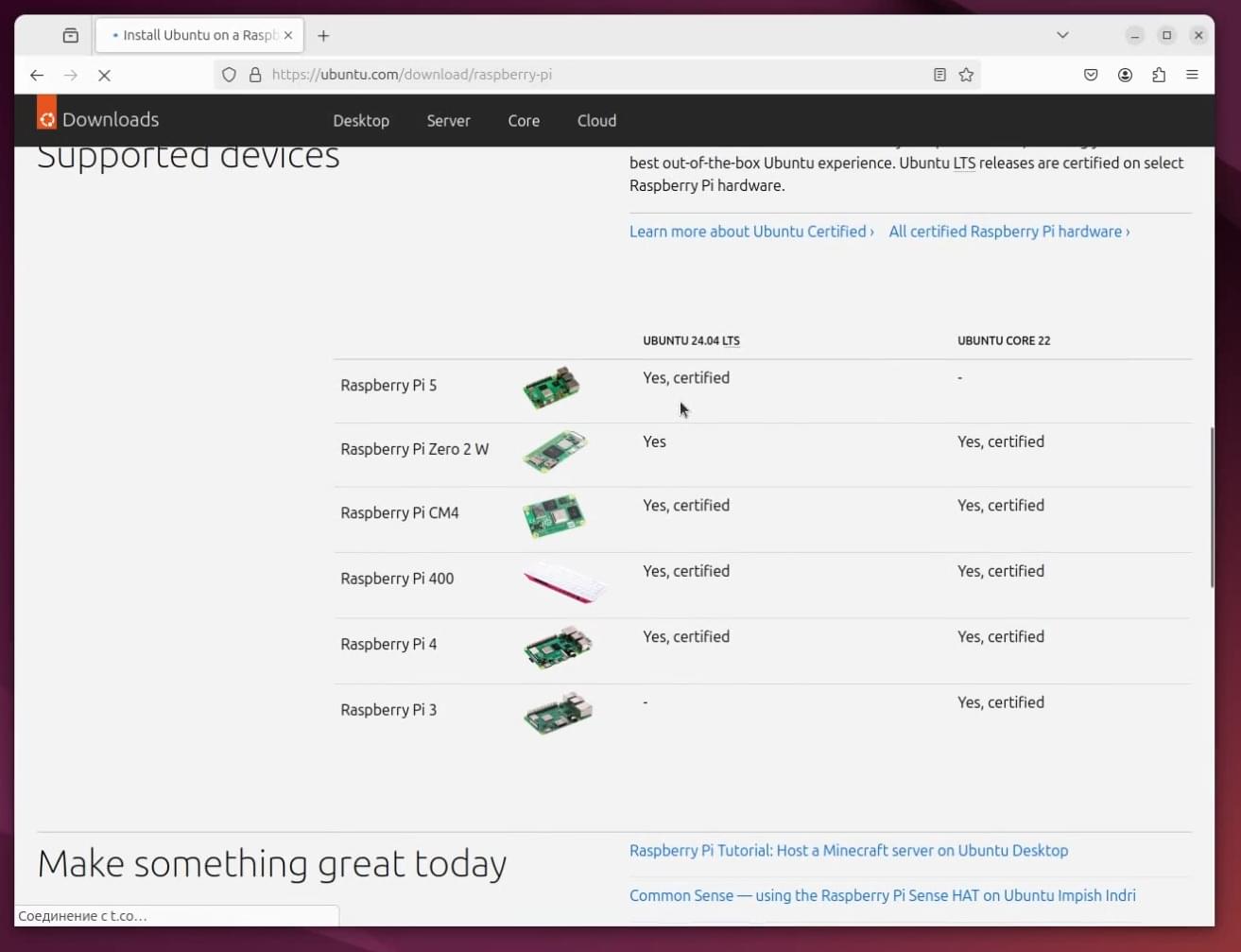1241x952 pixels.
Task: Click the UBUNTU 24.04 LTS column header
Action: click(691, 340)
